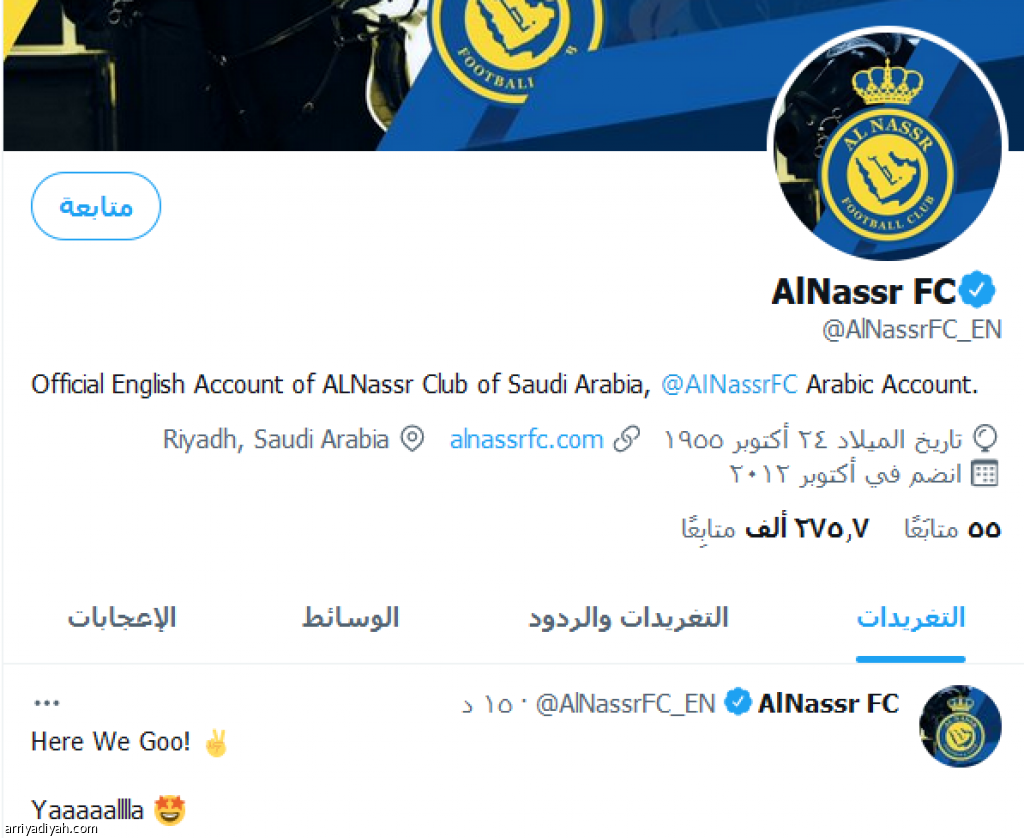View the ٢٧٥,٧ ألف followers list

pyautogui.click(x=775, y=528)
